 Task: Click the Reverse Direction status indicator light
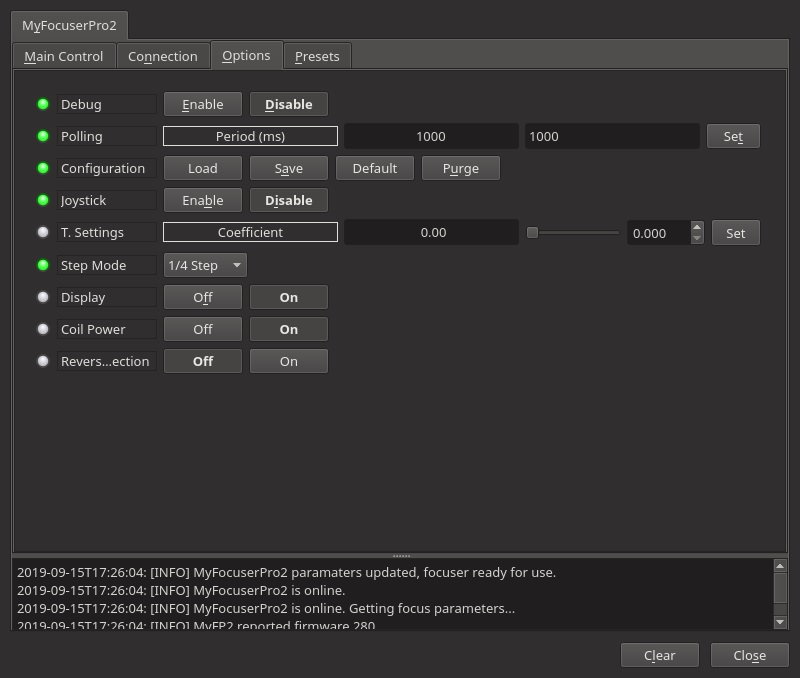(x=43, y=361)
